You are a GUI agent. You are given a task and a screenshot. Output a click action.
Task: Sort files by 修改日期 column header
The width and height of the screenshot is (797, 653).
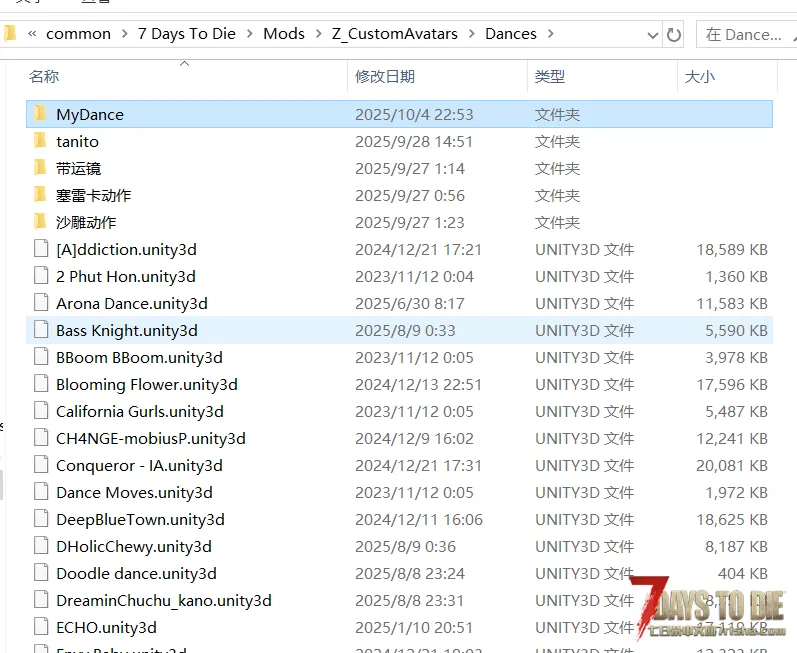[x=384, y=76]
